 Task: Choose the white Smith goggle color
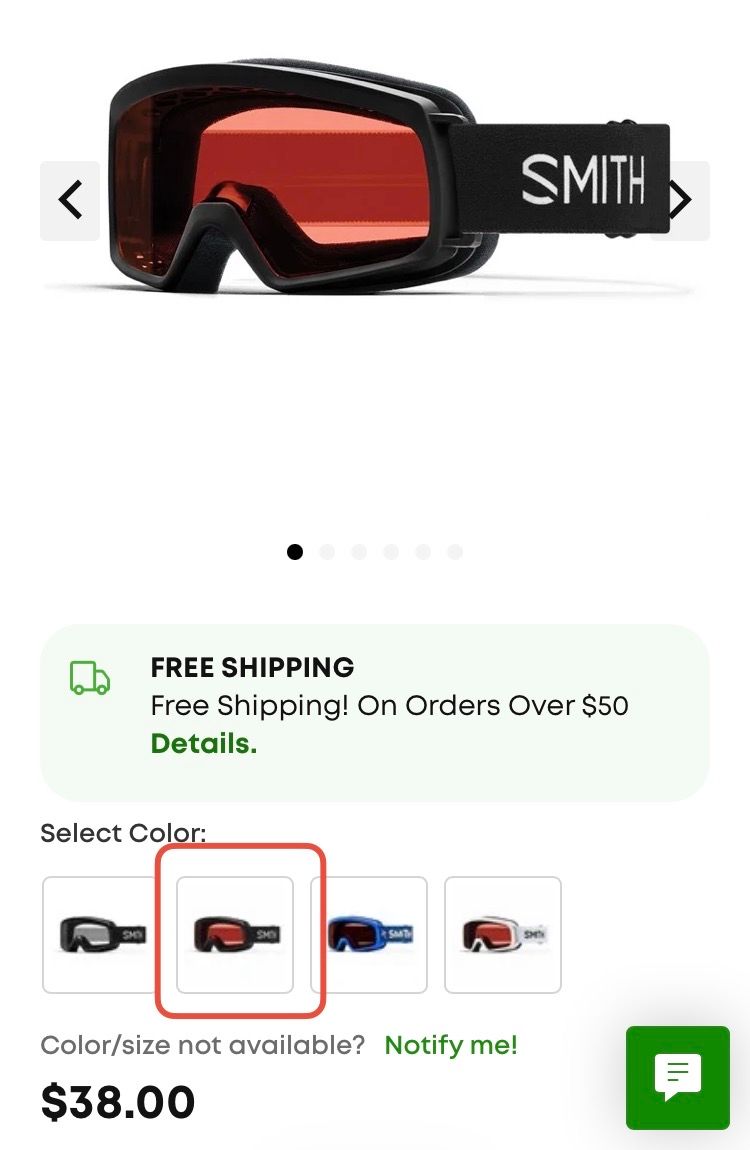503,935
